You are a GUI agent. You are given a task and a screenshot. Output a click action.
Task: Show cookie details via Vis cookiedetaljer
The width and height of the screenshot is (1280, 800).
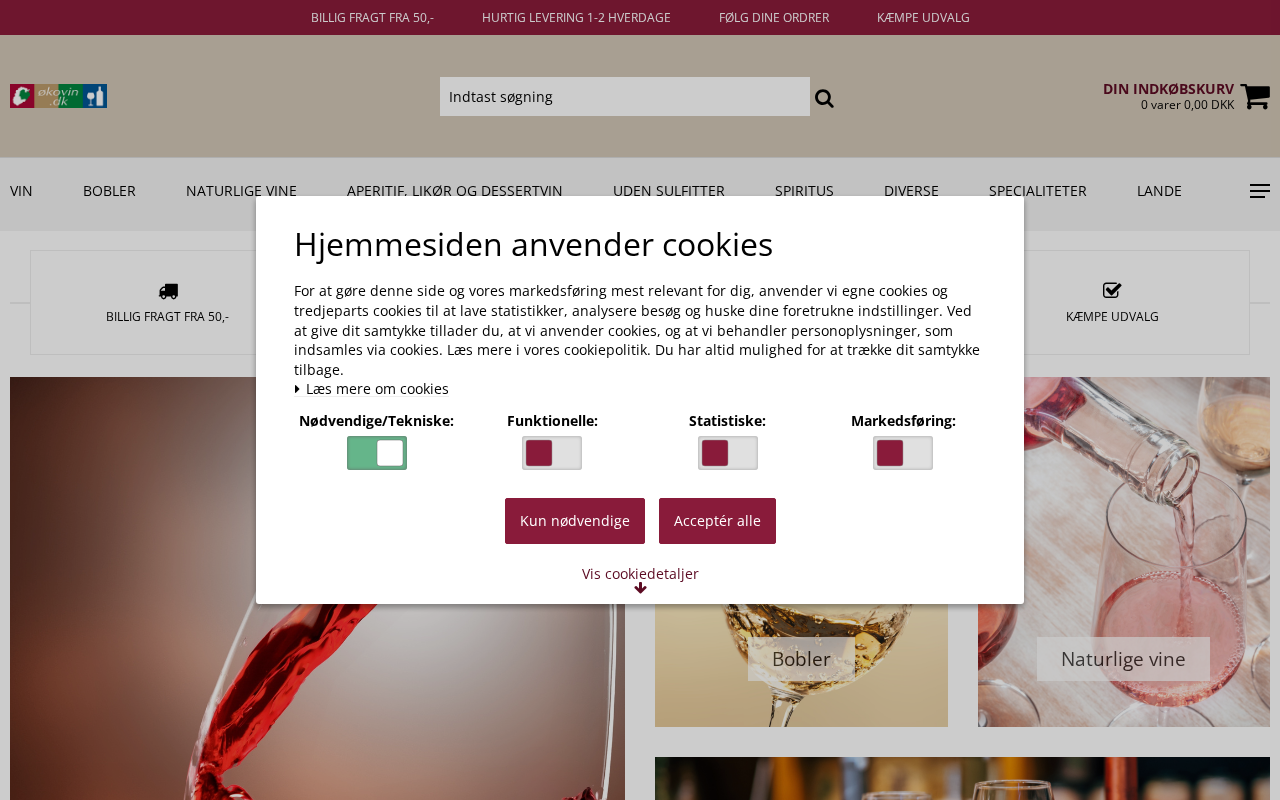pos(640,574)
